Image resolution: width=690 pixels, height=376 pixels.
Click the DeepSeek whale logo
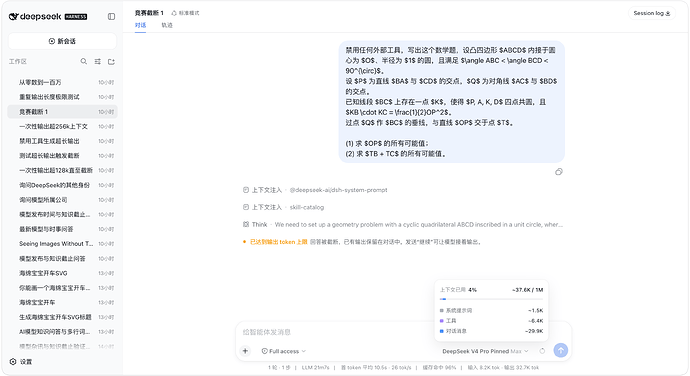pyautogui.click(x=14, y=17)
